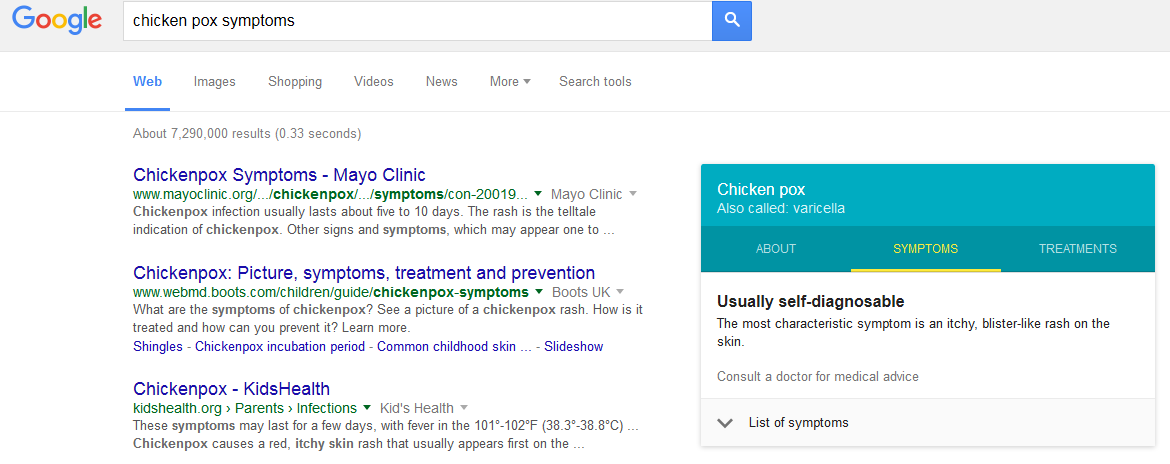Open green arrow menu beside webmd.boots.com URL

pos(539,292)
